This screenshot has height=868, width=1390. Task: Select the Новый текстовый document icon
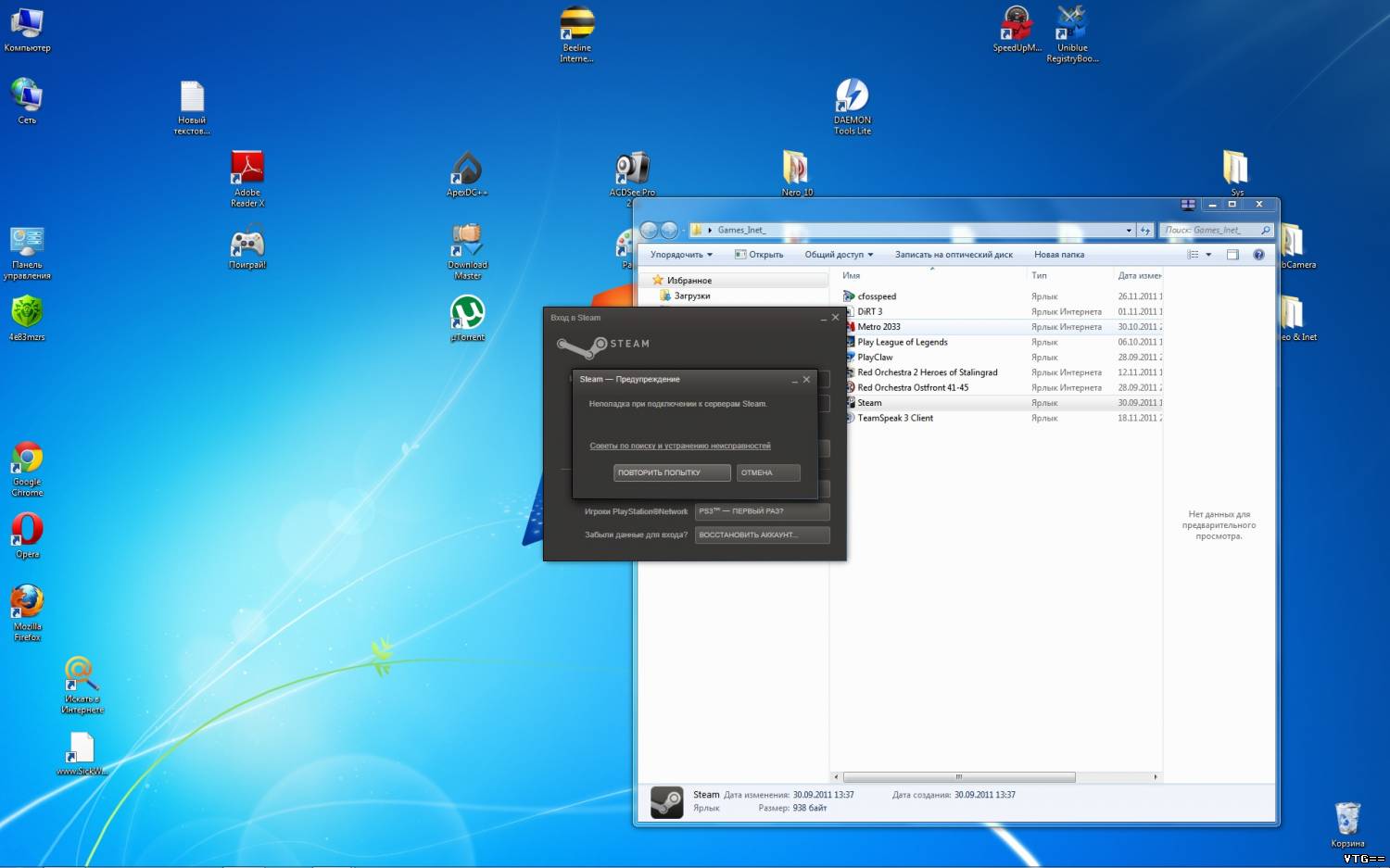pos(192,107)
